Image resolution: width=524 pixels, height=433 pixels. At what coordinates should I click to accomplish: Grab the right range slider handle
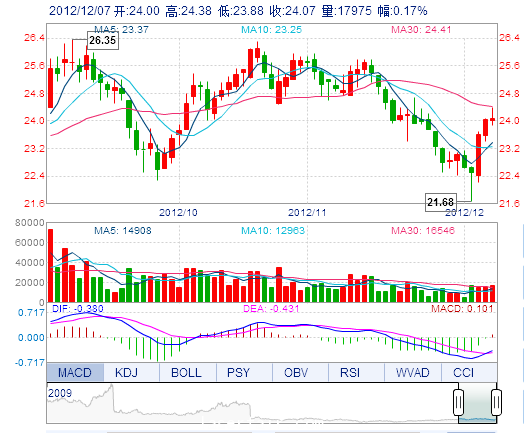497,402
